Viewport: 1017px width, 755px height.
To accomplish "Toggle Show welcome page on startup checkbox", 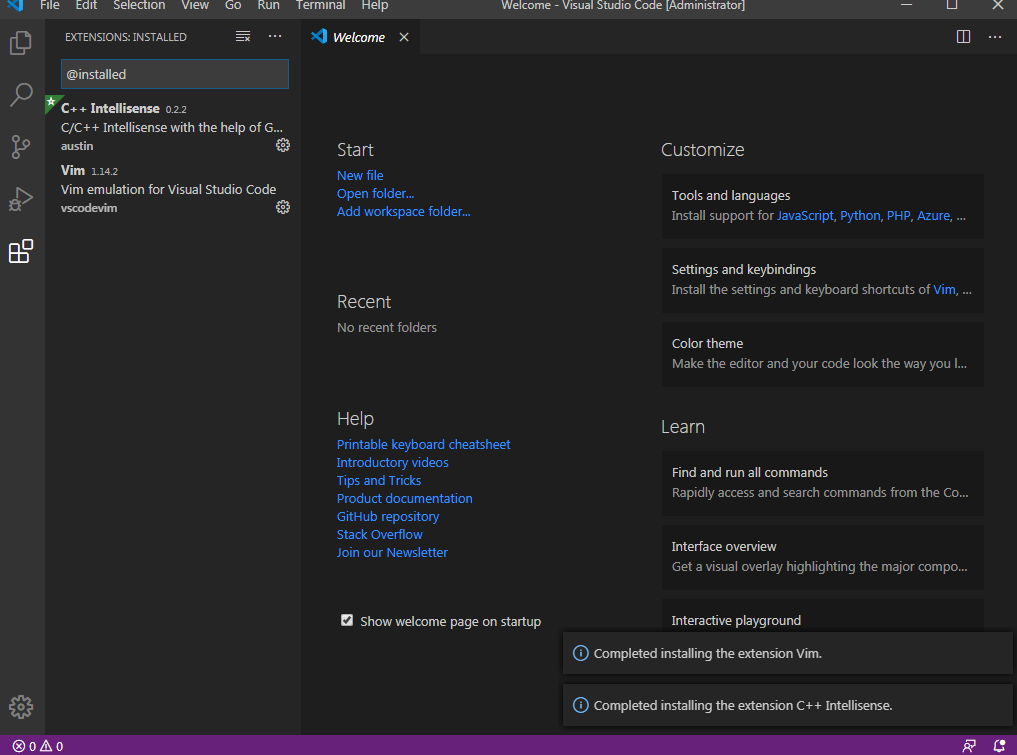I will tap(347, 621).
